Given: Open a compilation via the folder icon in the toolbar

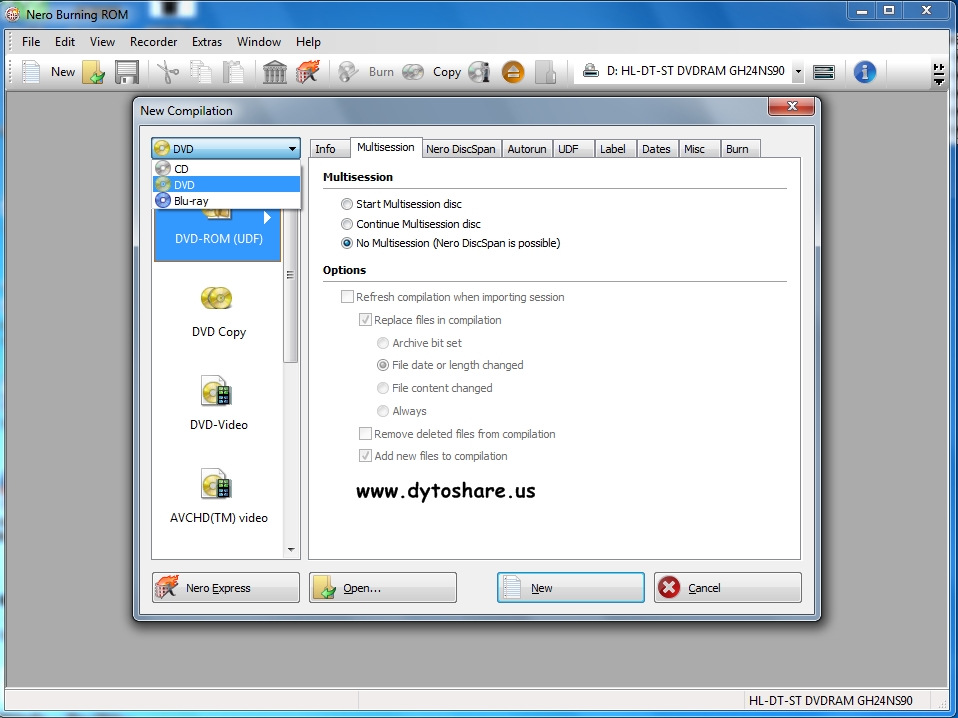Looking at the screenshot, I should (x=93, y=71).
